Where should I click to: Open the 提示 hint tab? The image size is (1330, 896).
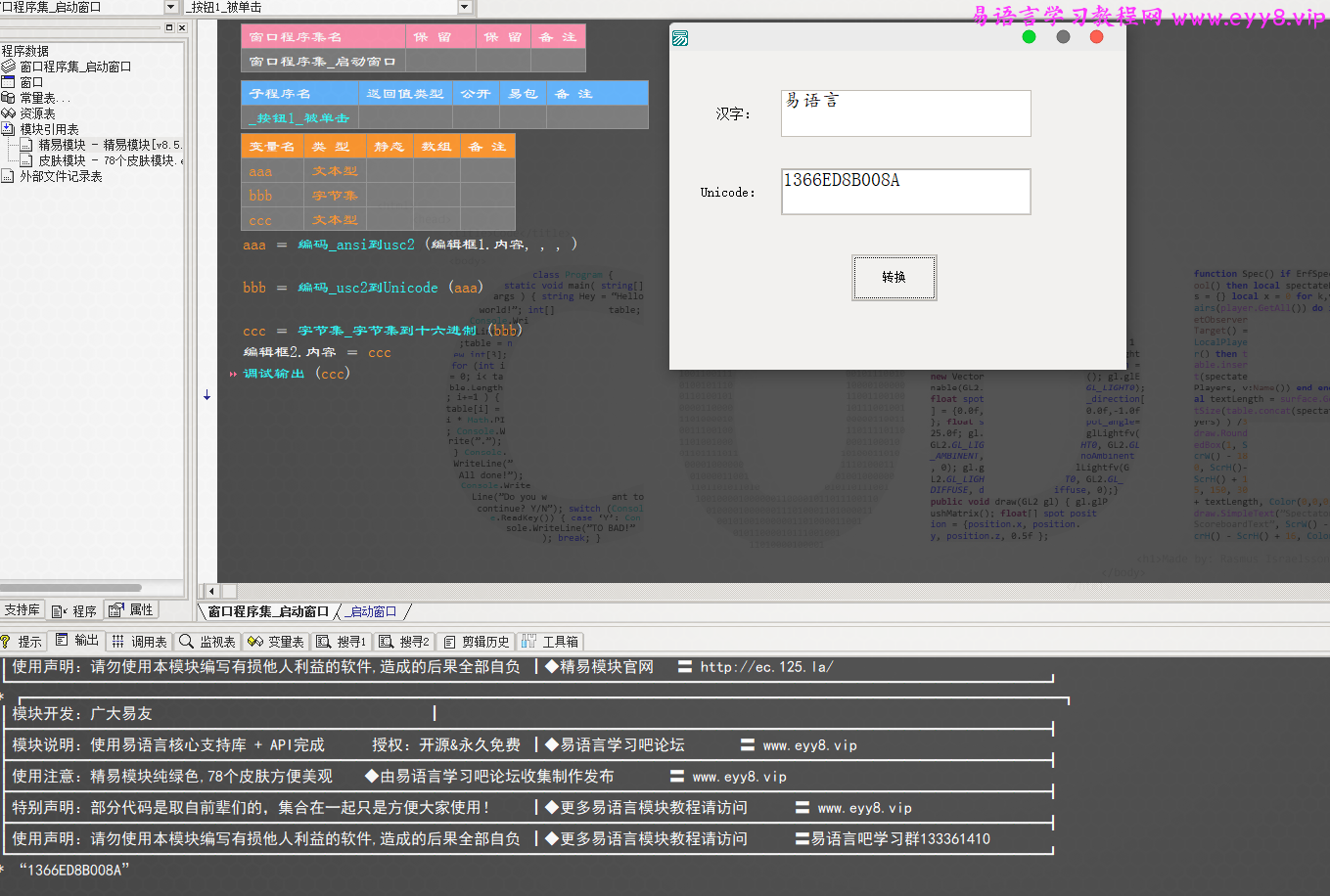22,642
